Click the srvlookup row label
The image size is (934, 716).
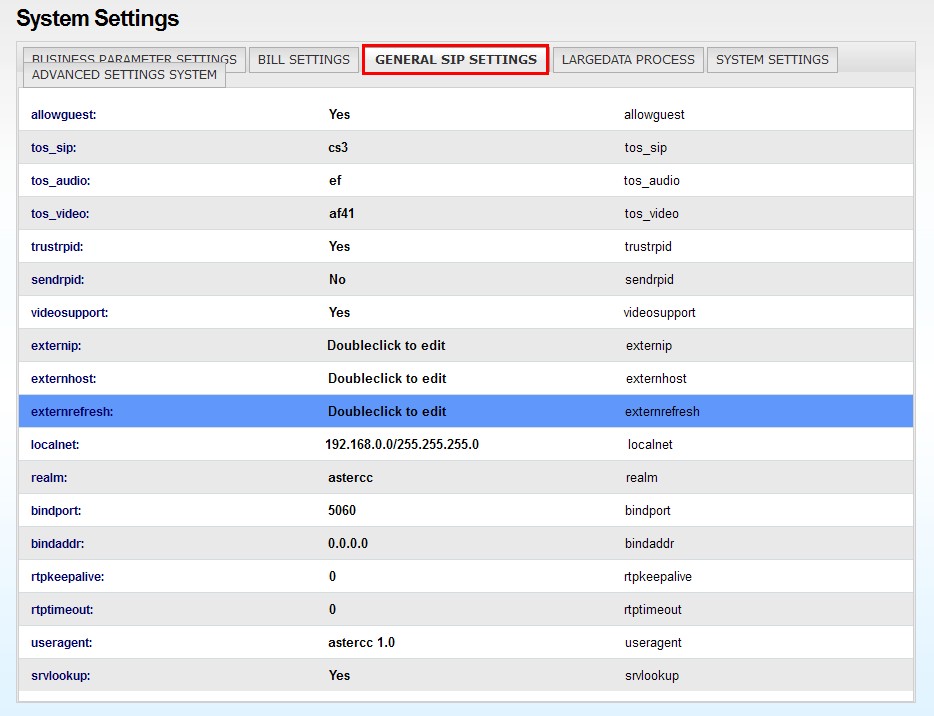click(x=61, y=675)
